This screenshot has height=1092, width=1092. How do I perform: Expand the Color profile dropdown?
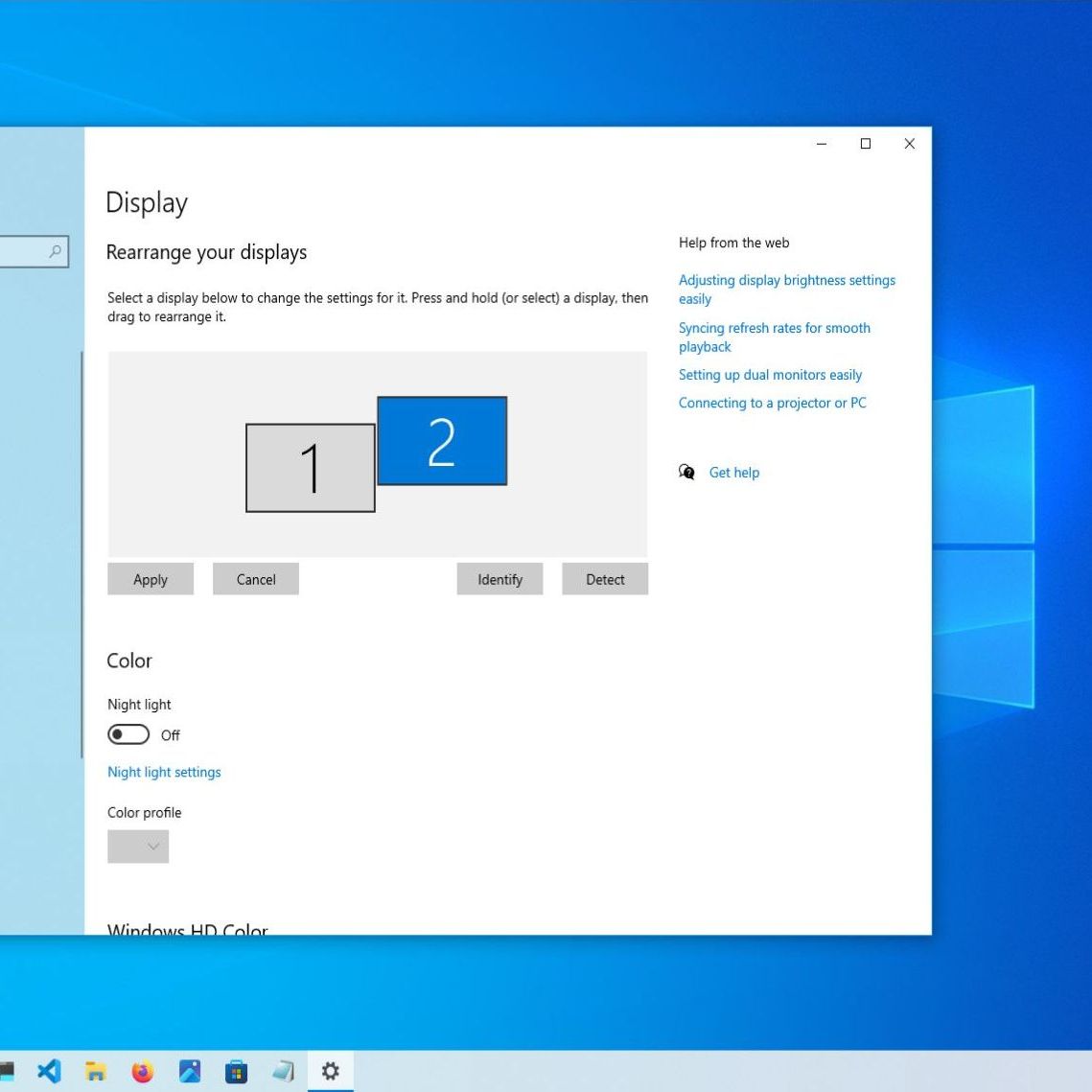[x=138, y=847]
